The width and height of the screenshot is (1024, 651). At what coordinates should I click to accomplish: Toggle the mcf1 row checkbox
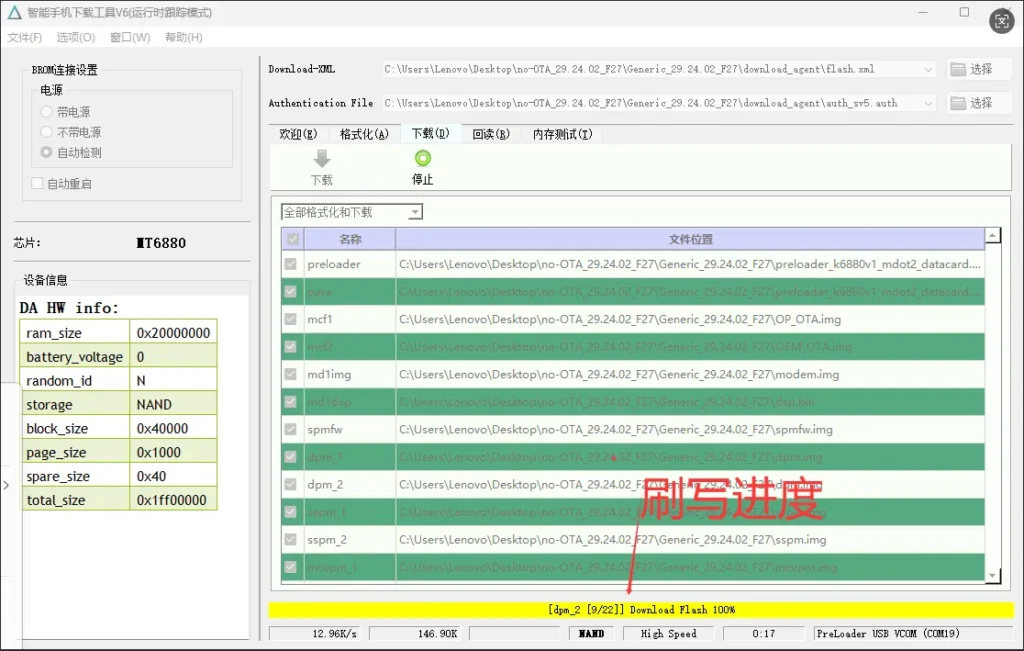point(291,319)
